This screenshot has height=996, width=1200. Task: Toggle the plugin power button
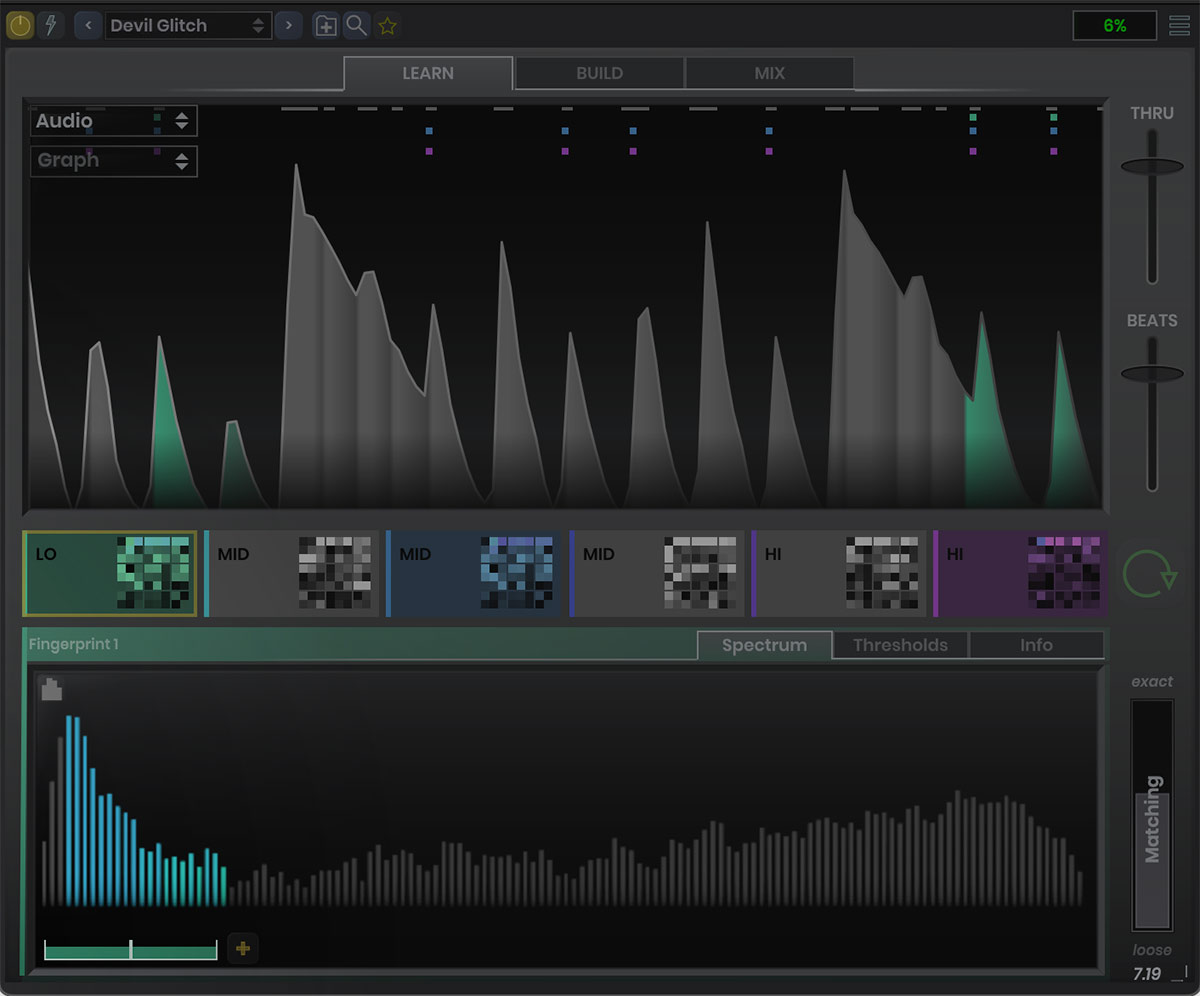click(20, 26)
